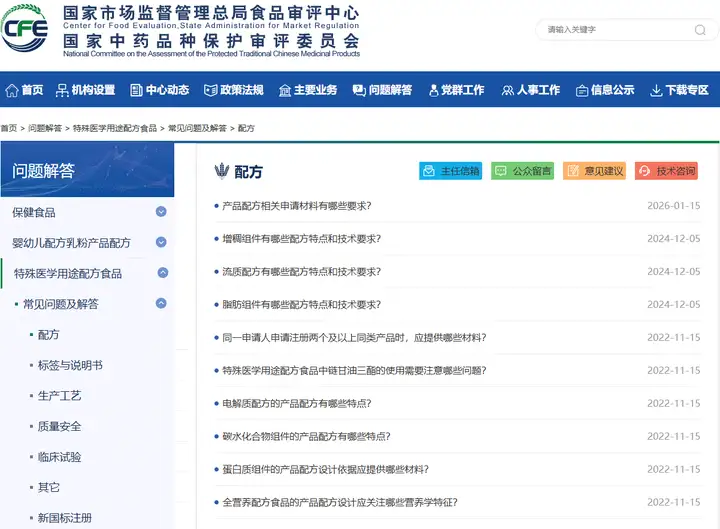Screen dimensions: 720x529
Task: Select 婴幼儿配方乳粉产品配方 in sidebar
Action: [71, 243]
